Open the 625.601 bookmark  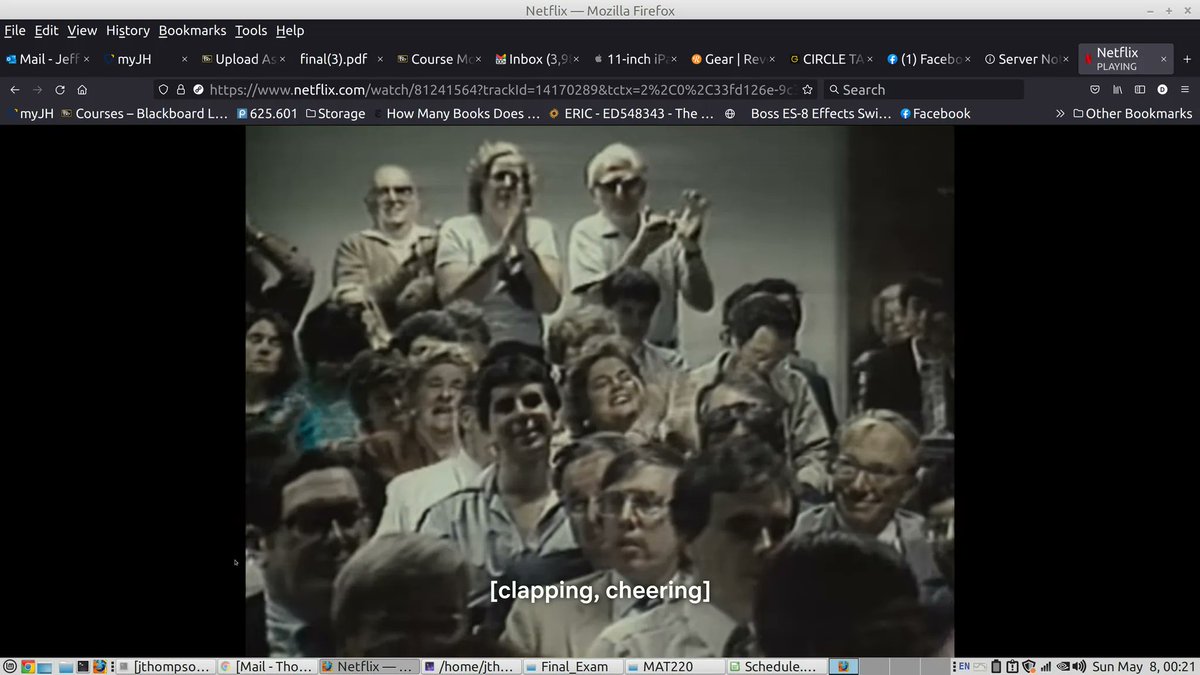(x=267, y=113)
